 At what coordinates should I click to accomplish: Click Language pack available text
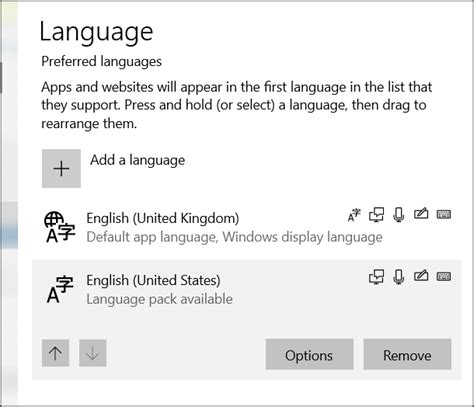(x=159, y=299)
